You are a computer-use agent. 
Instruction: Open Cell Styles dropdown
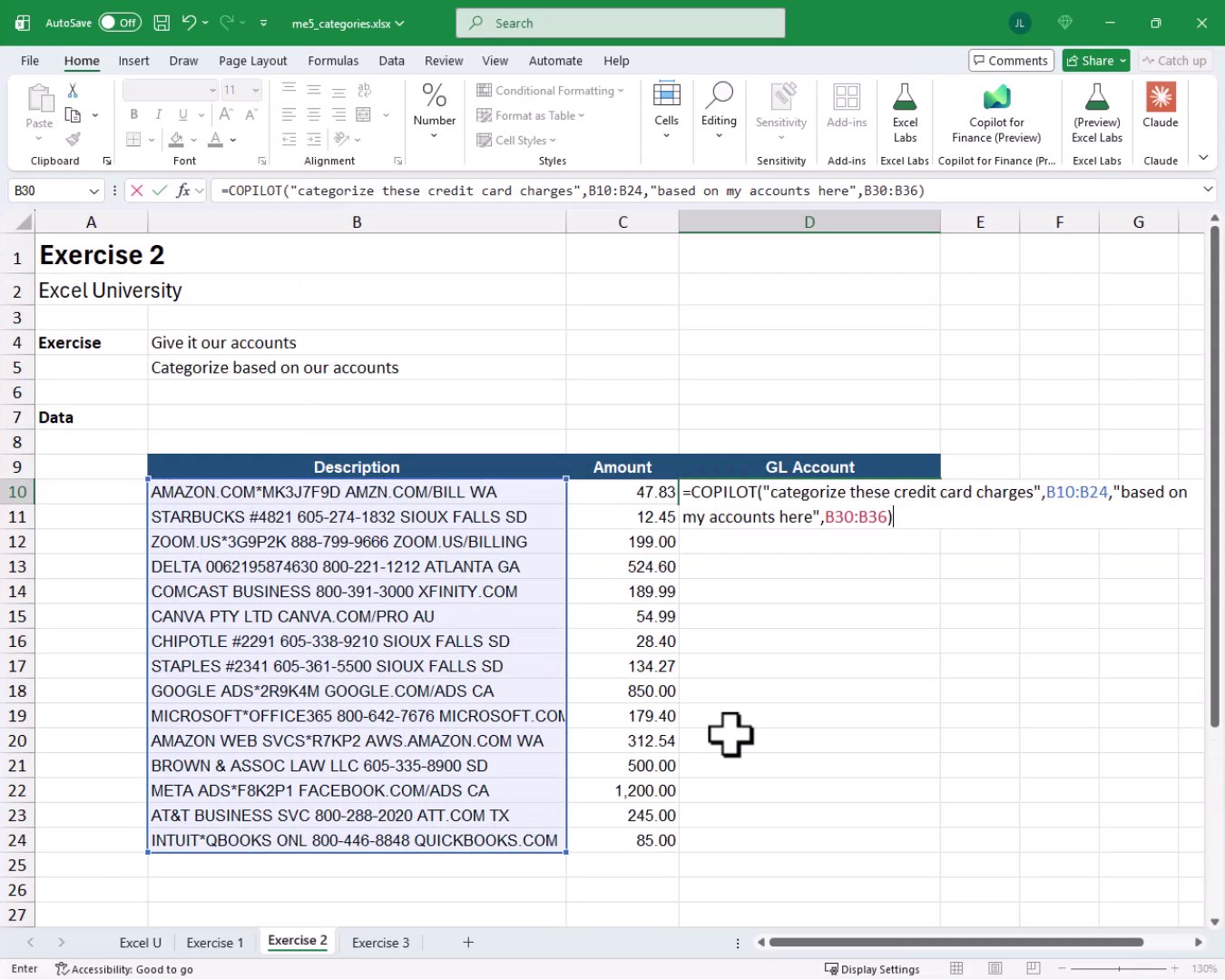pos(516,141)
